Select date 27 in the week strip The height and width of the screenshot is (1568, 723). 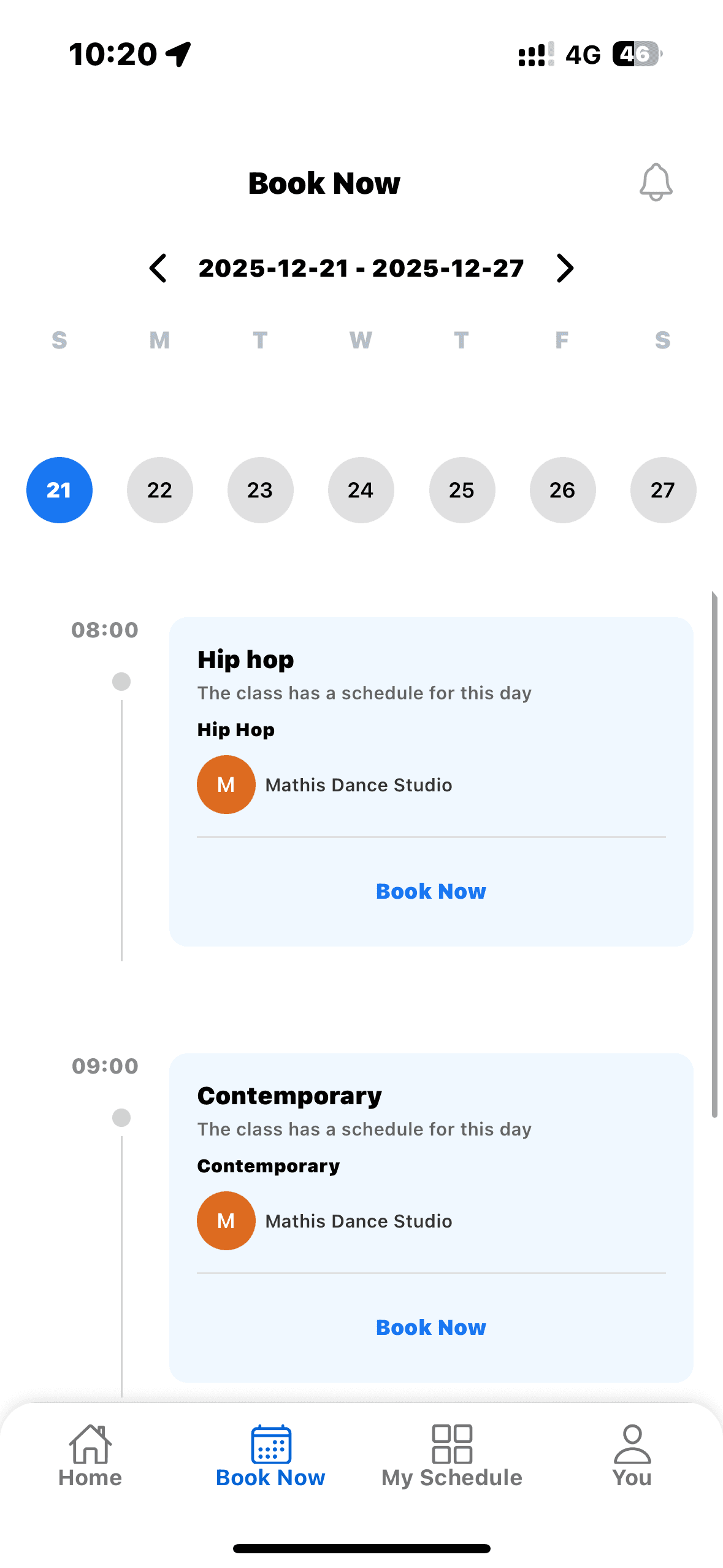663,490
